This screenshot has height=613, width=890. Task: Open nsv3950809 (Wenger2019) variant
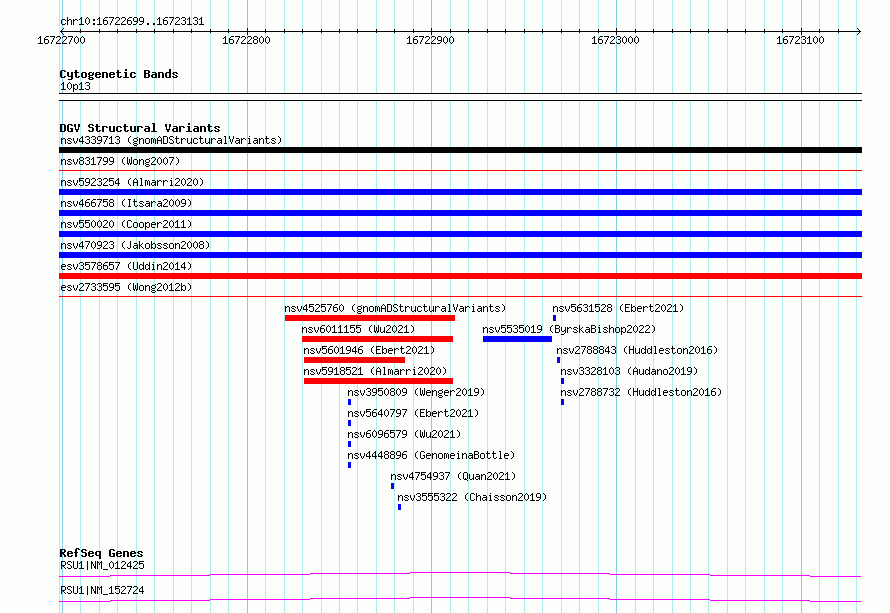click(x=416, y=392)
